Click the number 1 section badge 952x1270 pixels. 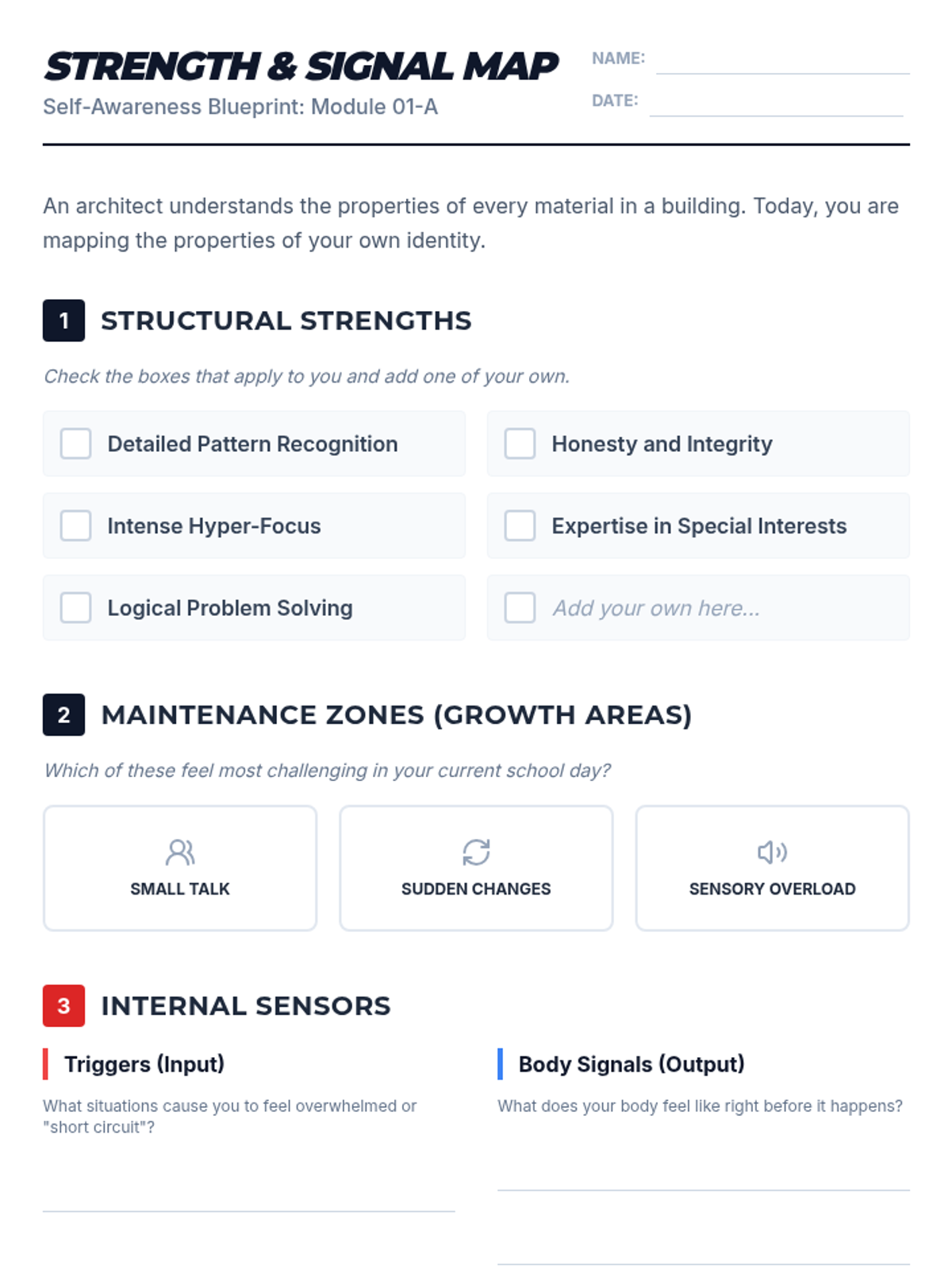63,321
